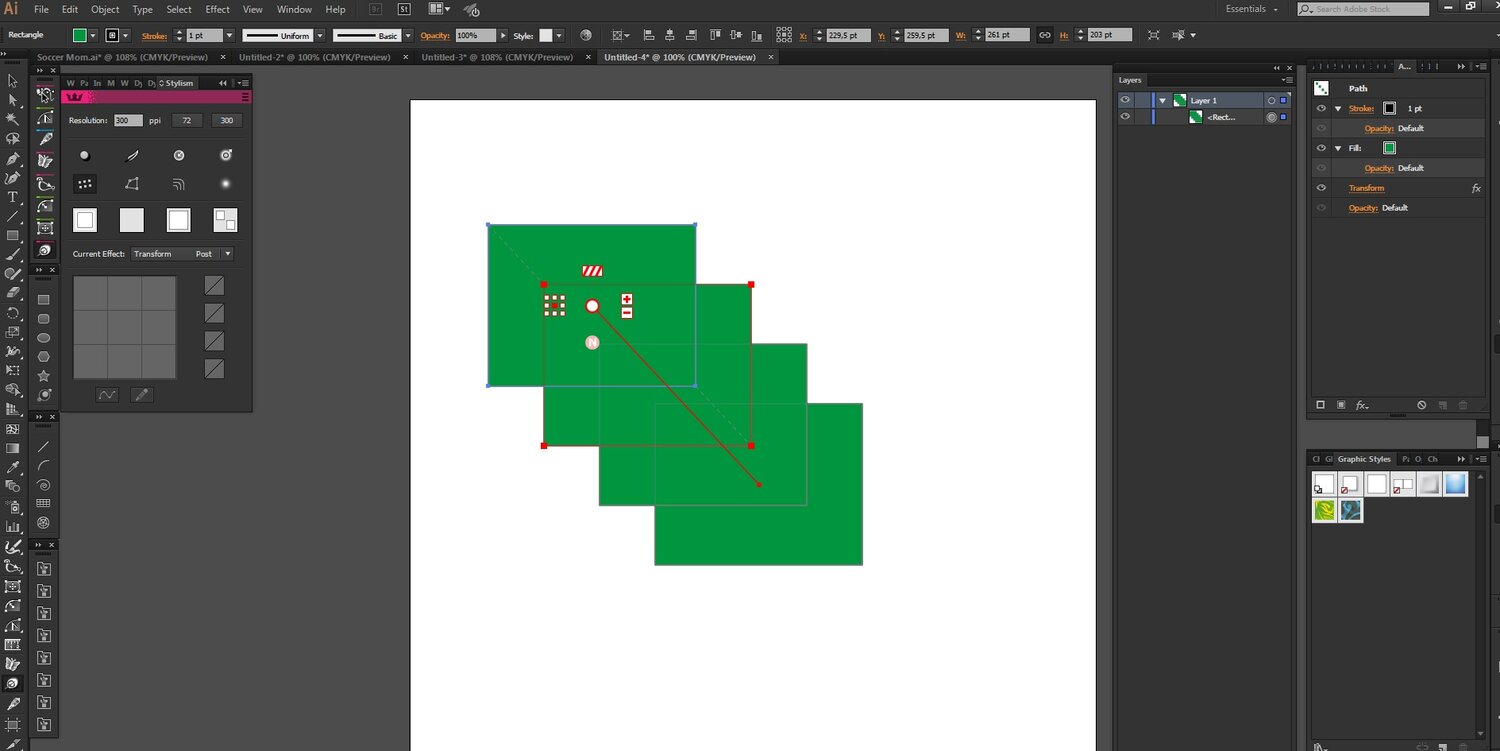
Task: Click the Stroke link in control bar
Action: [x=153, y=35]
